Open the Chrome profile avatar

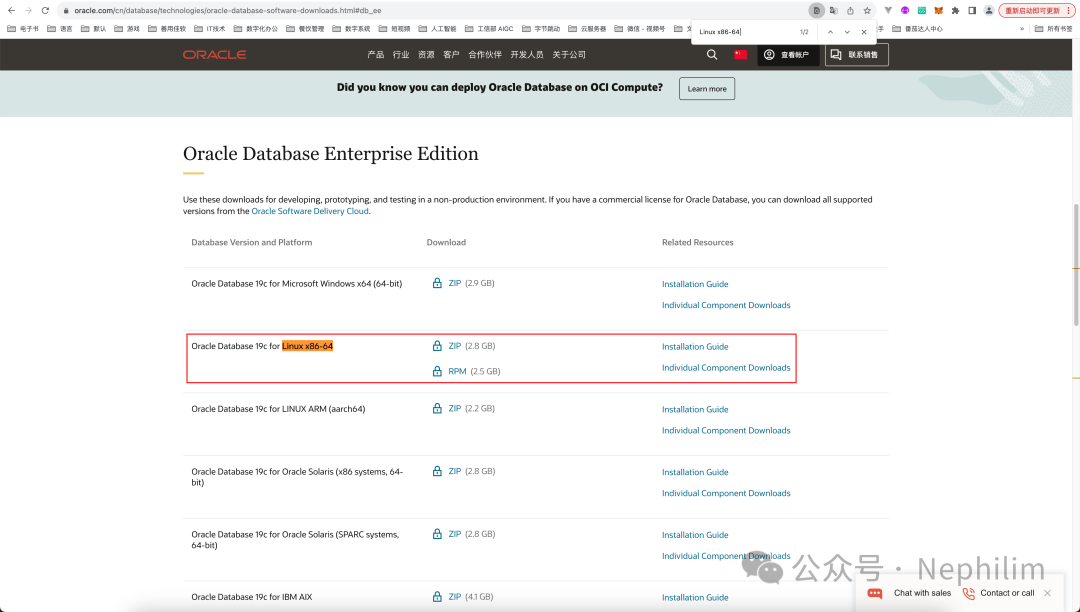point(989,10)
